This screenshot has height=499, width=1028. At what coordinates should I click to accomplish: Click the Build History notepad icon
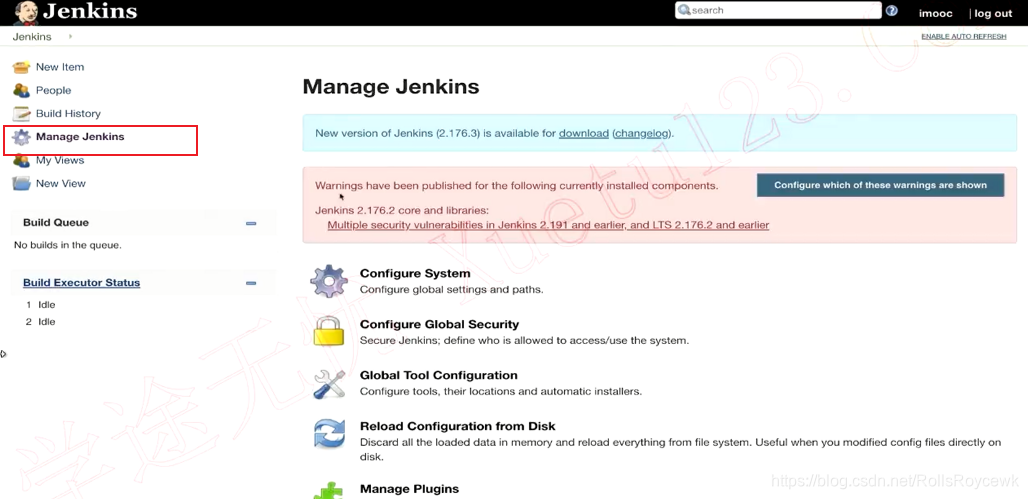coord(22,113)
